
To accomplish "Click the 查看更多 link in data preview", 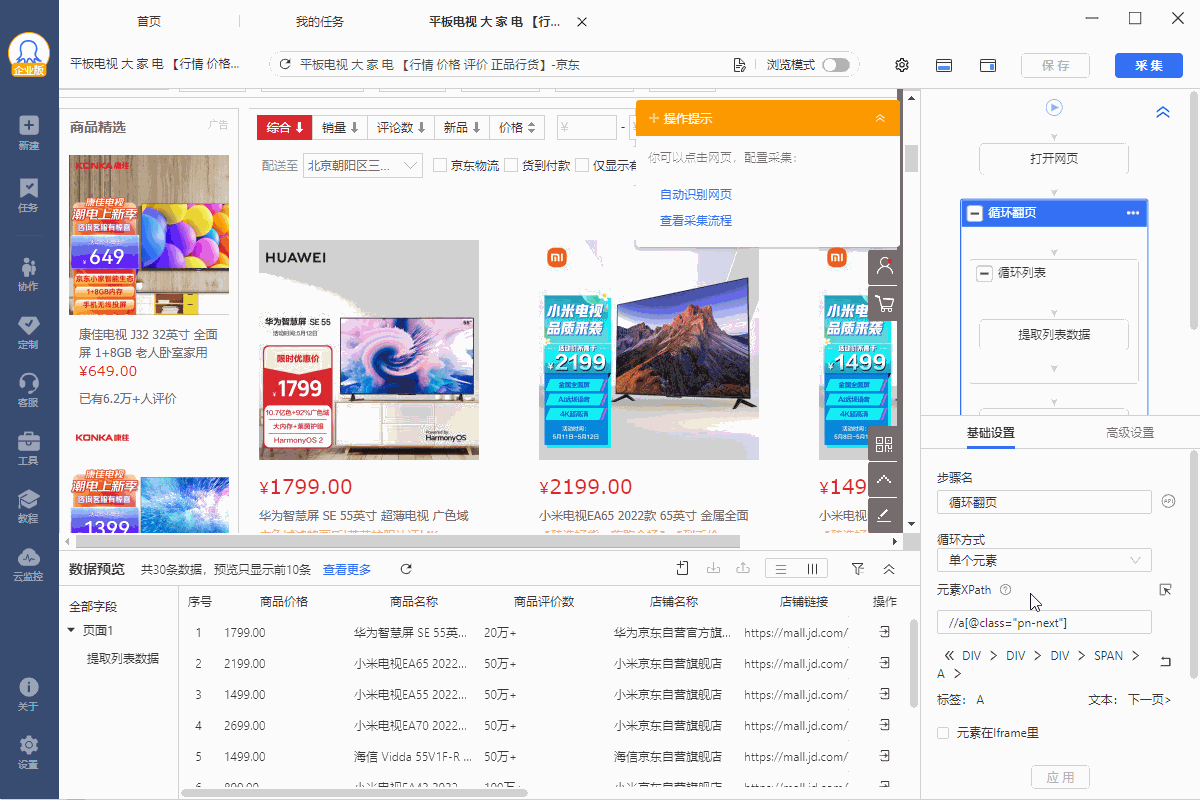I will coord(347,569).
